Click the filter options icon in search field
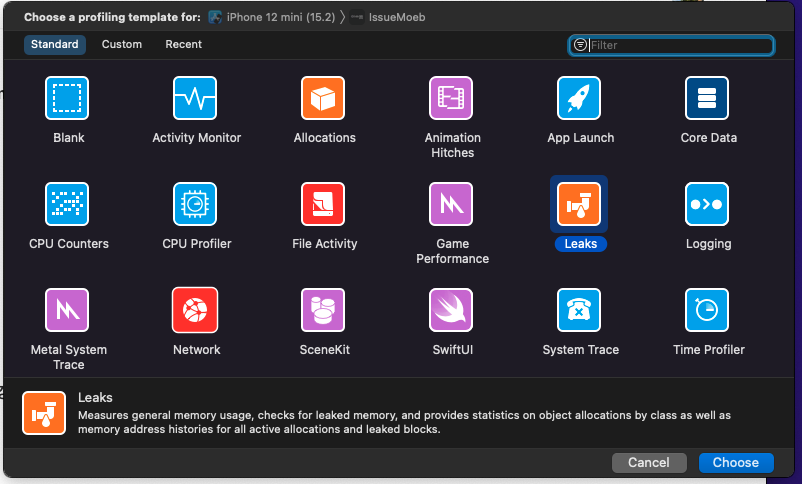 tap(580, 45)
